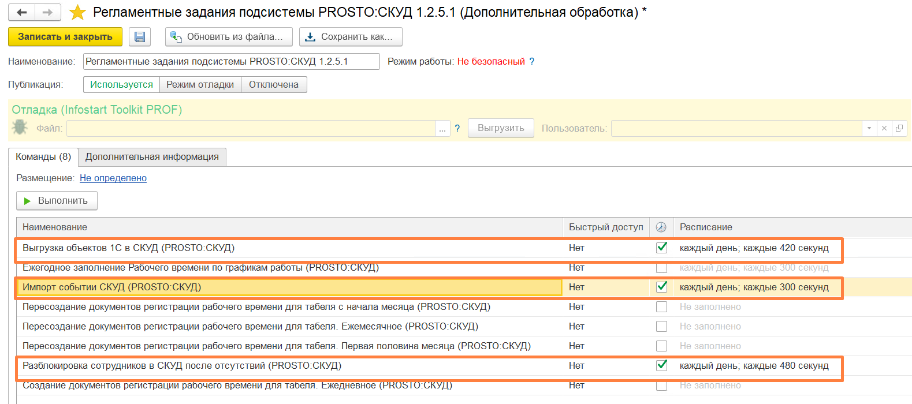This screenshot has width=912, height=404.
Task: Open file chooser ellipsis button for Файл
Action: tap(443, 128)
